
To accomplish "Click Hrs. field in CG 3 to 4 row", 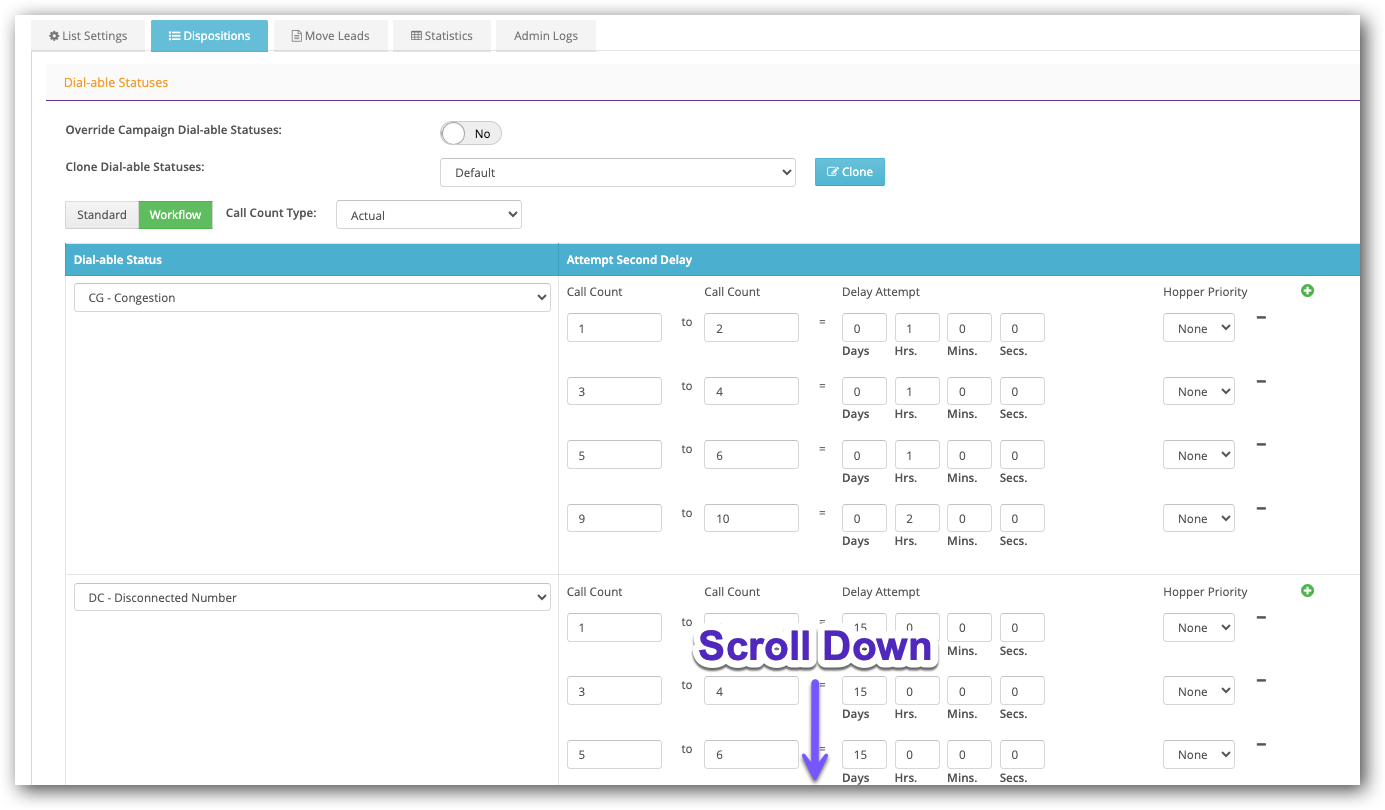I will tap(917, 391).
